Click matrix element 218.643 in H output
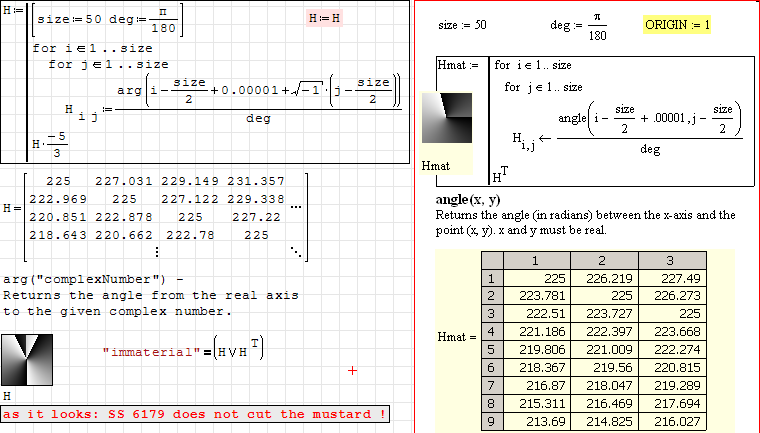Screen dimensions: 760x433 [58, 235]
